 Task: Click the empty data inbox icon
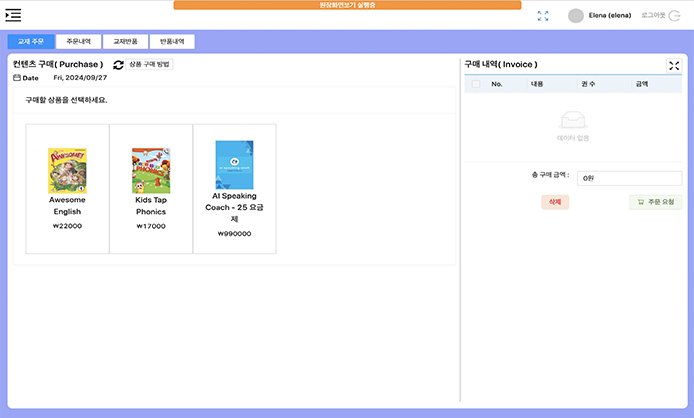pyautogui.click(x=573, y=122)
